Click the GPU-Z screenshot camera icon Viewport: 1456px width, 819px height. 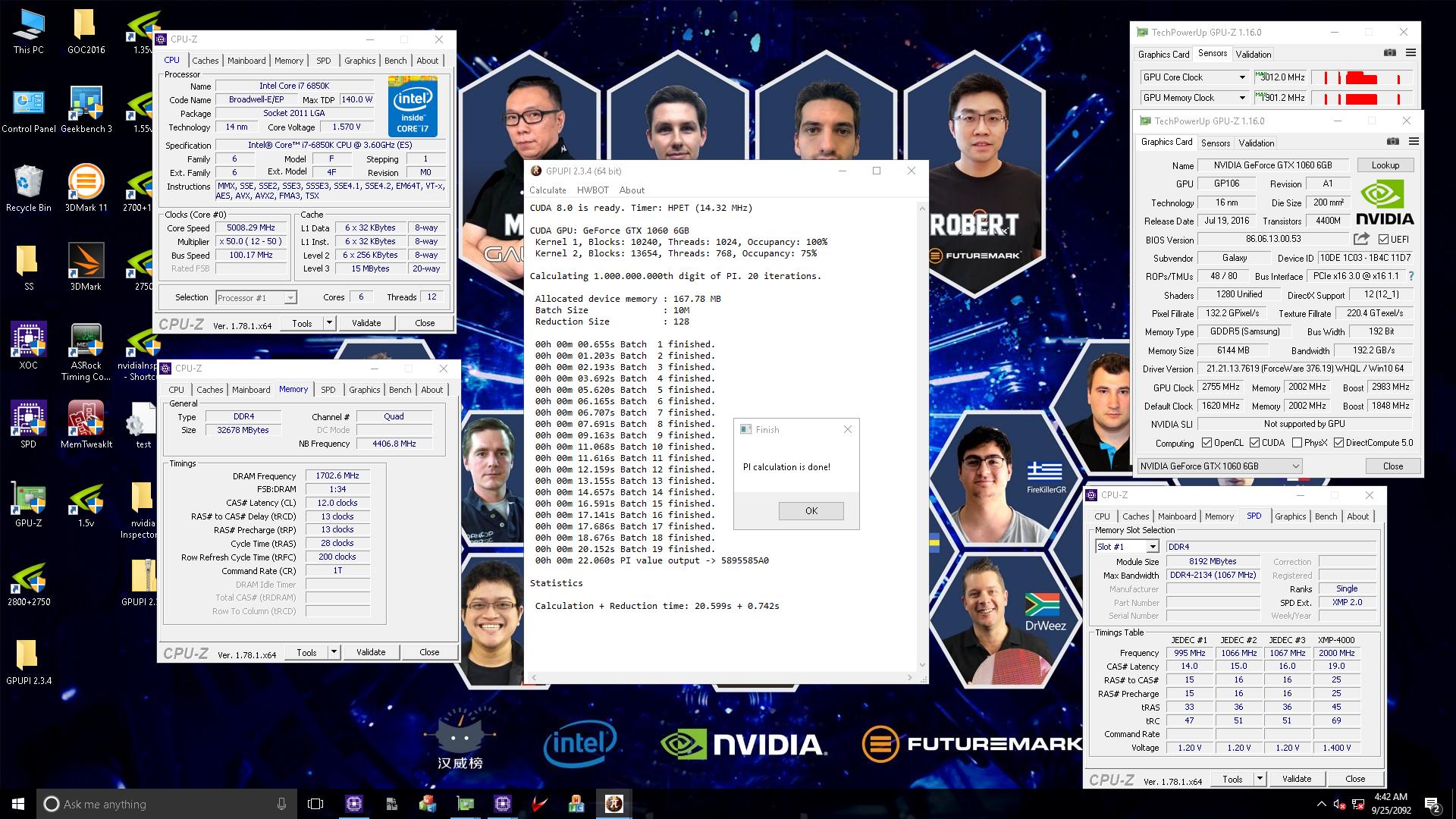pos(1392,141)
